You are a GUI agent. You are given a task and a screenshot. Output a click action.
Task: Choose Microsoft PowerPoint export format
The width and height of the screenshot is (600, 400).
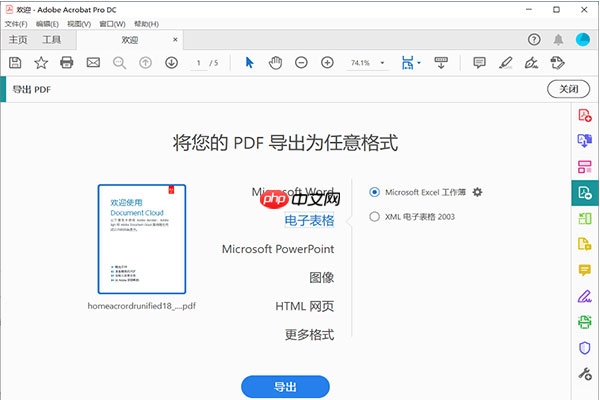tap(278, 249)
